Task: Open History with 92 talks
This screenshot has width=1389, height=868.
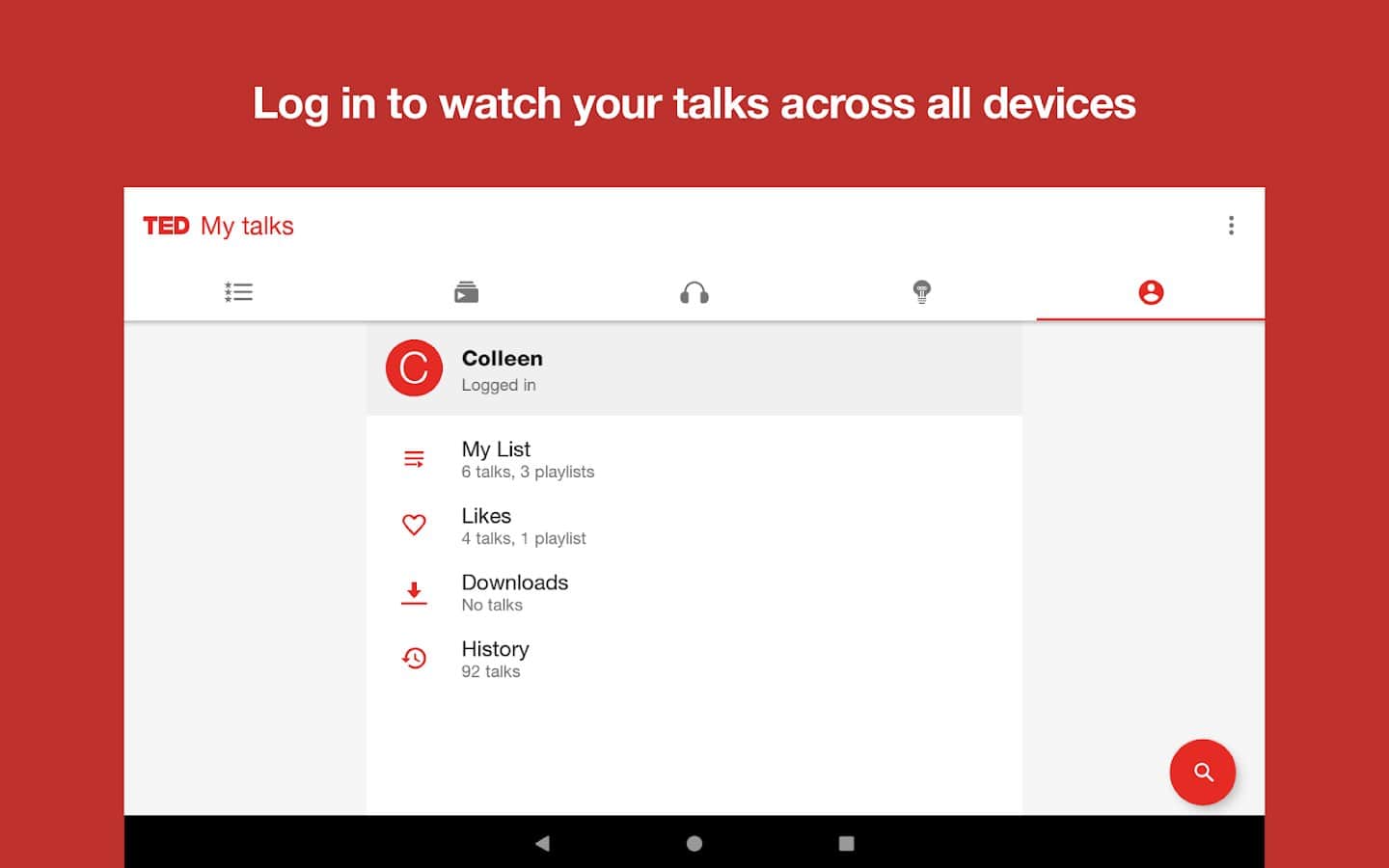Action: (x=495, y=659)
